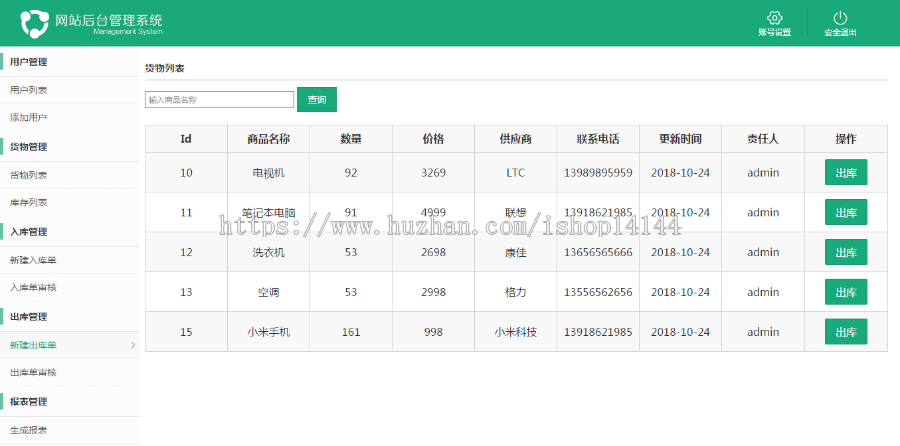Click the 货物管理 section header
Image resolution: width=900 pixels, height=446 pixels.
tap(29, 147)
